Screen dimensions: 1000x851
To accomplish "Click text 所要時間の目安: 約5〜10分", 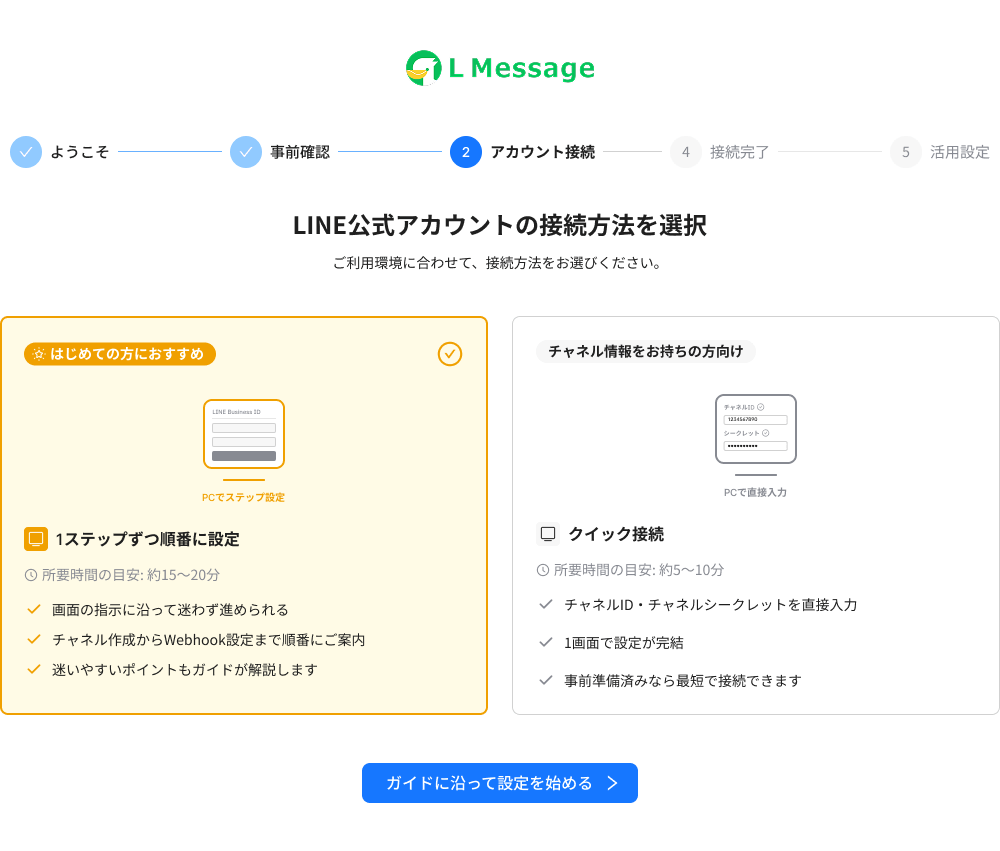I will point(639,570).
